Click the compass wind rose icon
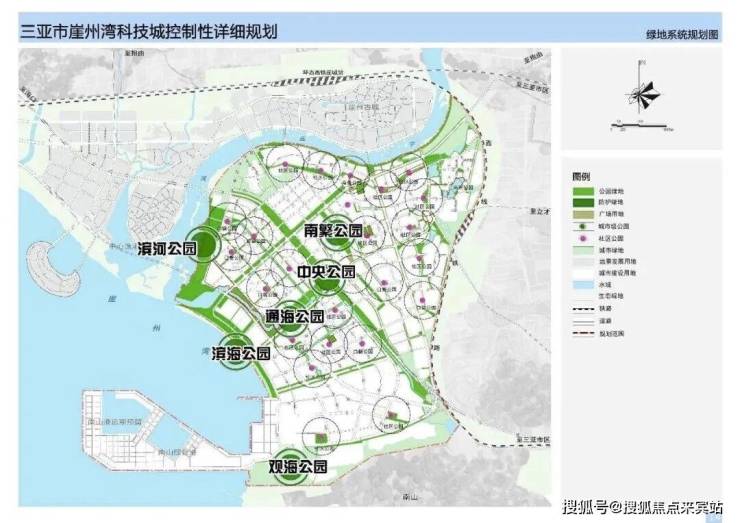 641,96
